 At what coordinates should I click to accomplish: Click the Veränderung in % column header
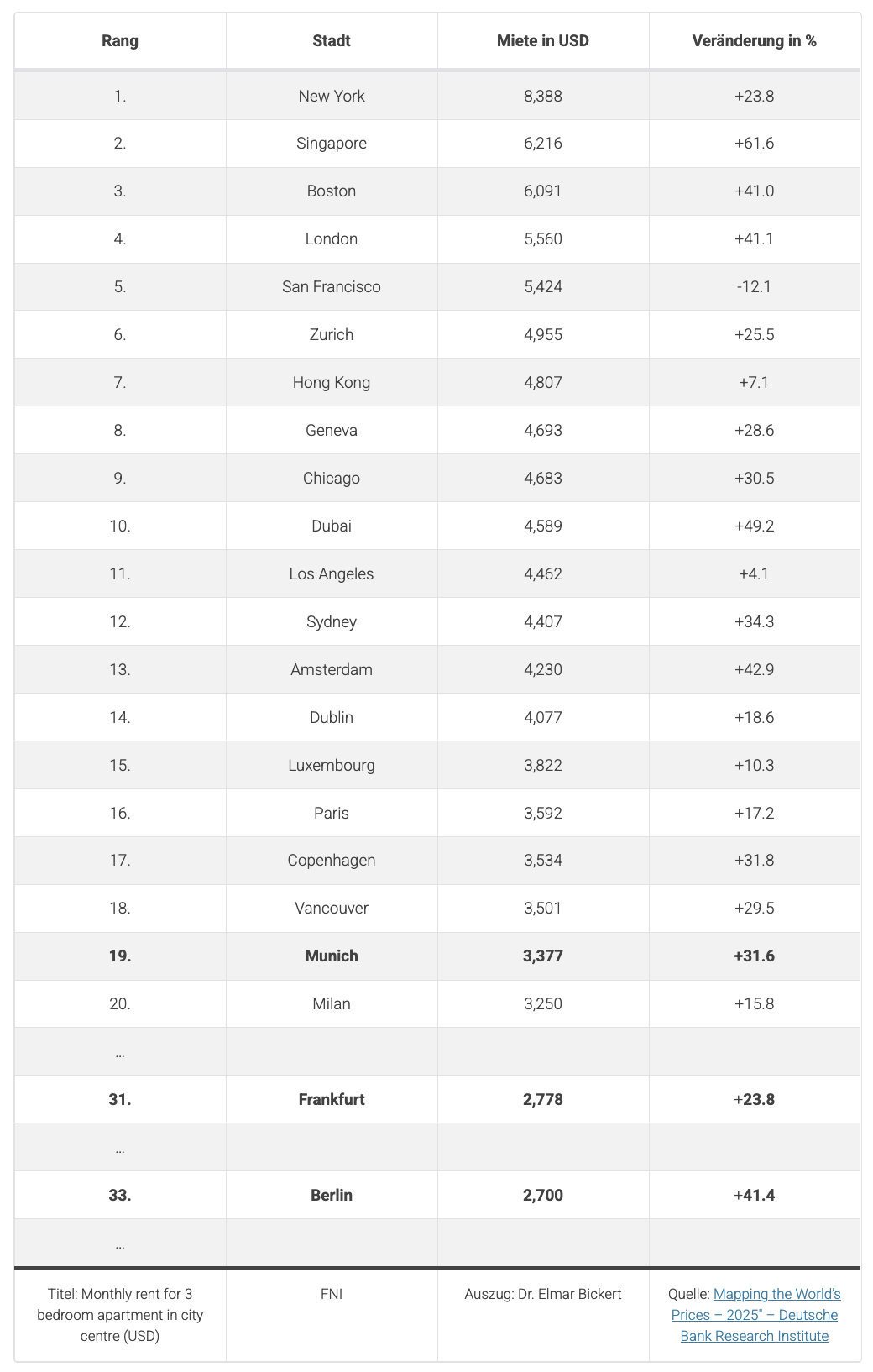[x=754, y=40]
